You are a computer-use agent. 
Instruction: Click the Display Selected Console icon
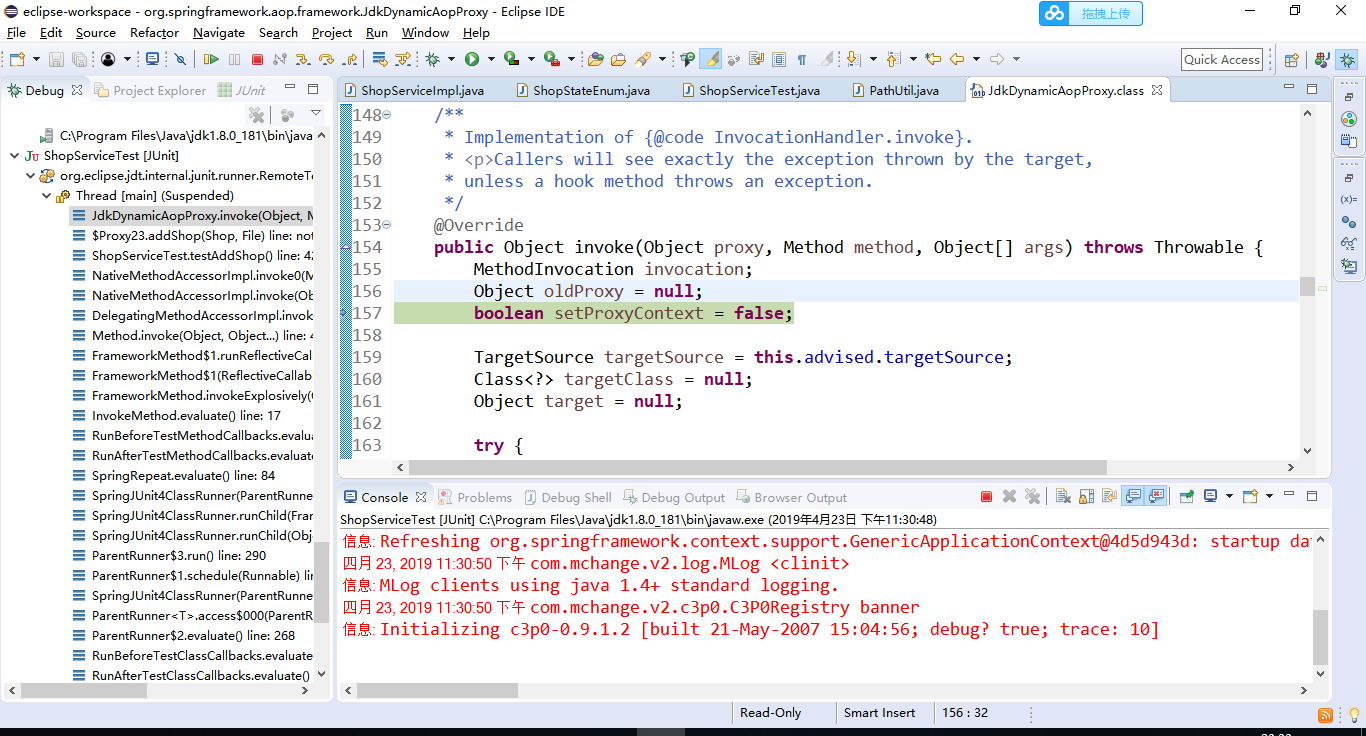click(x=1210, y=496)
